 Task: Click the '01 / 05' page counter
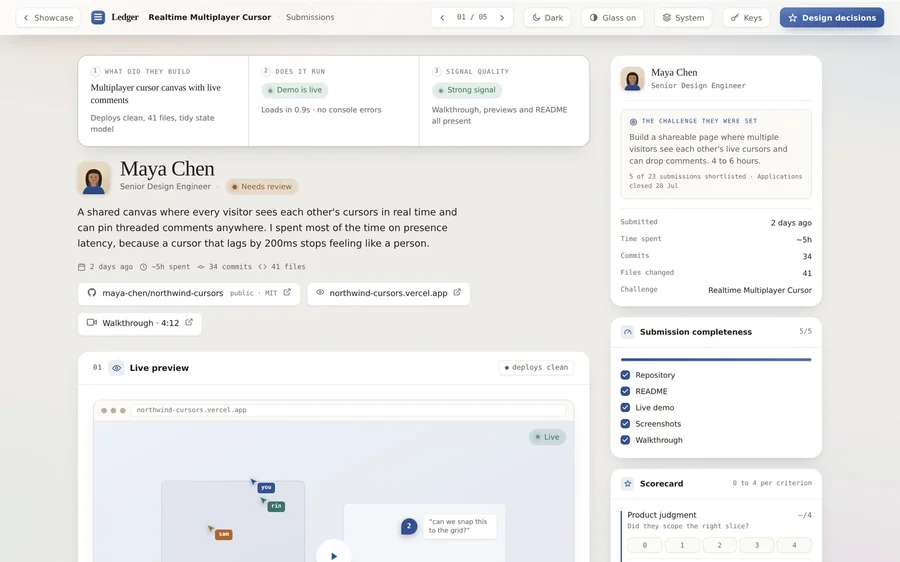point(472,17)
